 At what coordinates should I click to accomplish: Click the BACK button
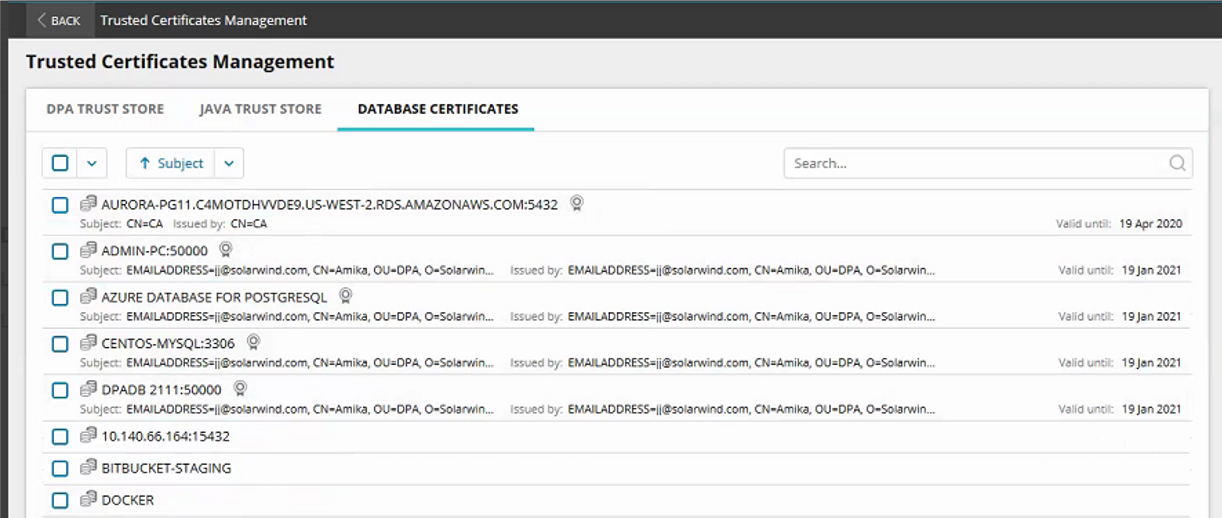coord(59,20)
